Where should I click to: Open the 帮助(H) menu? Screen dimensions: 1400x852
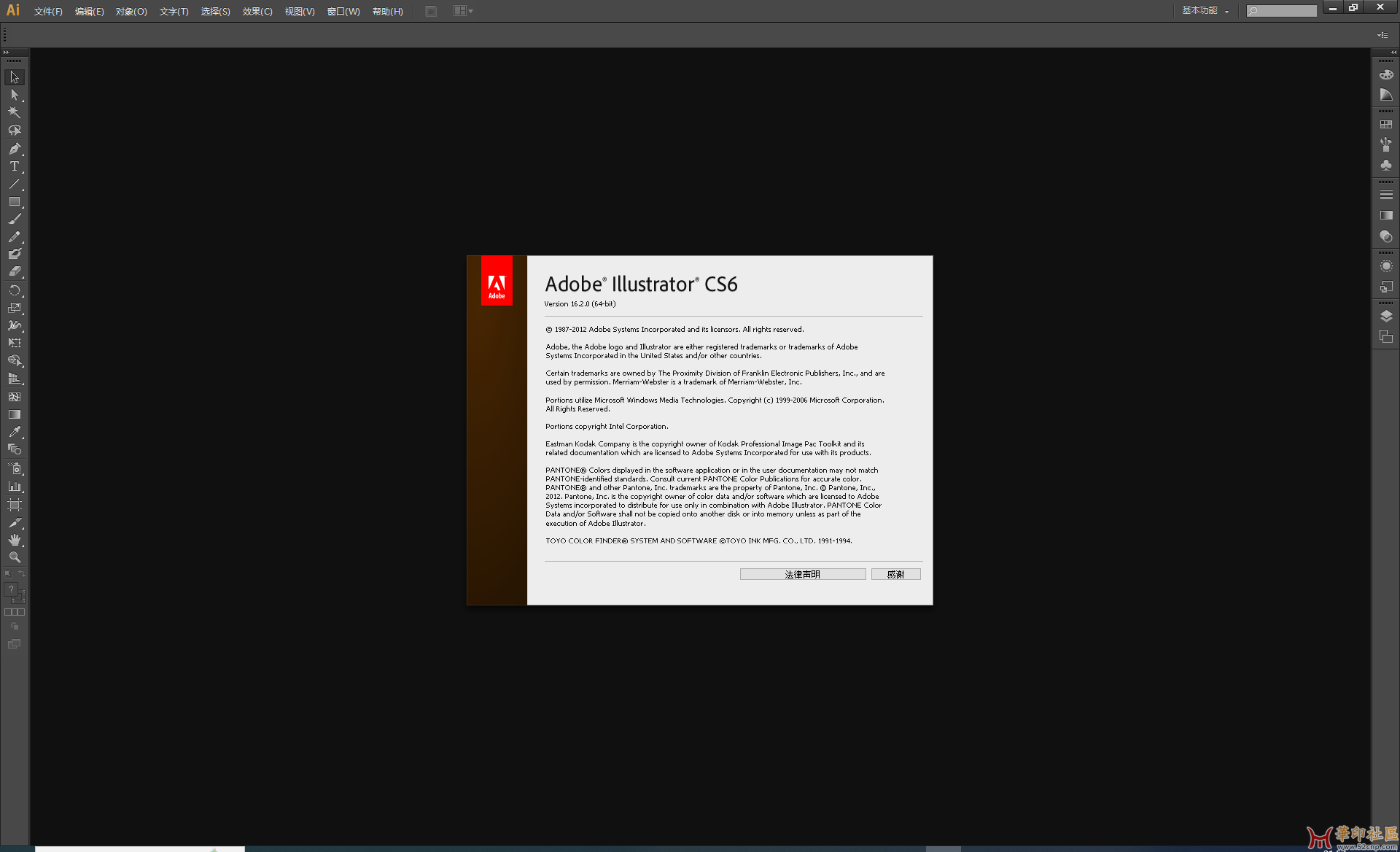[387, 11]
